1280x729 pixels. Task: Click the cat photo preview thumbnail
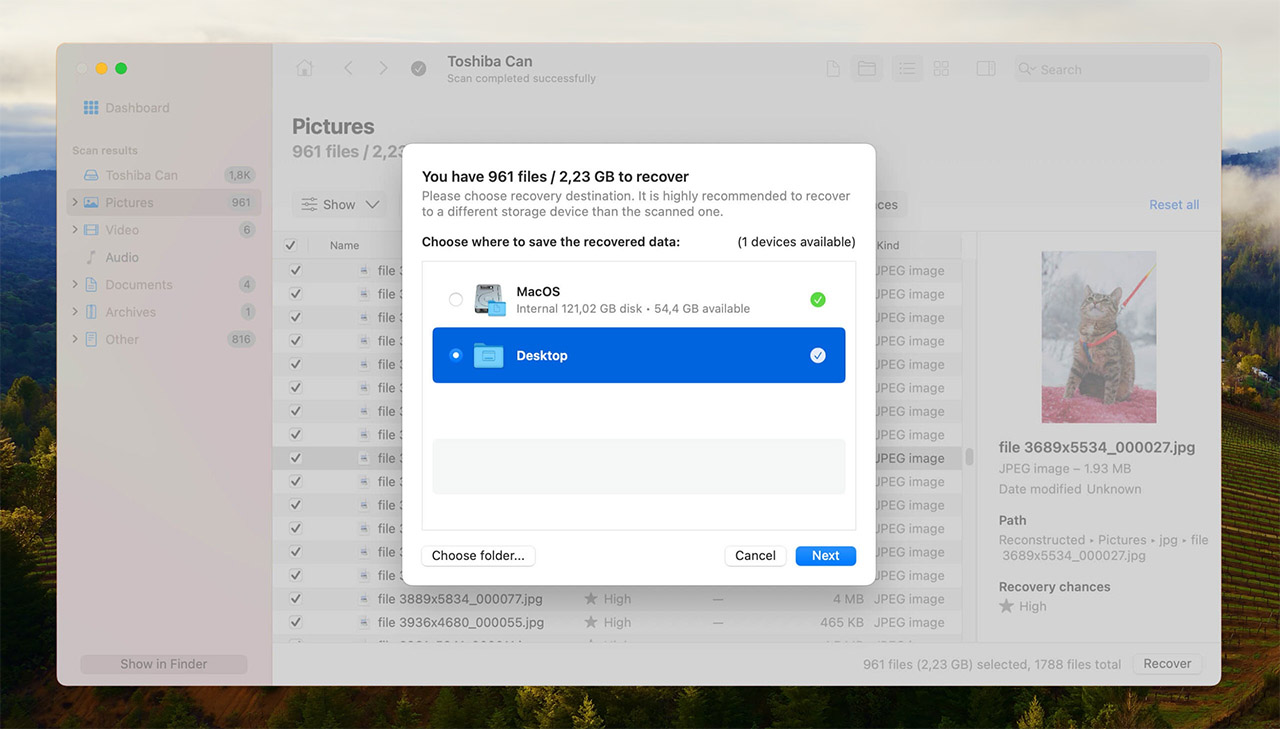pyautogui.click(x=1098, y=337)
